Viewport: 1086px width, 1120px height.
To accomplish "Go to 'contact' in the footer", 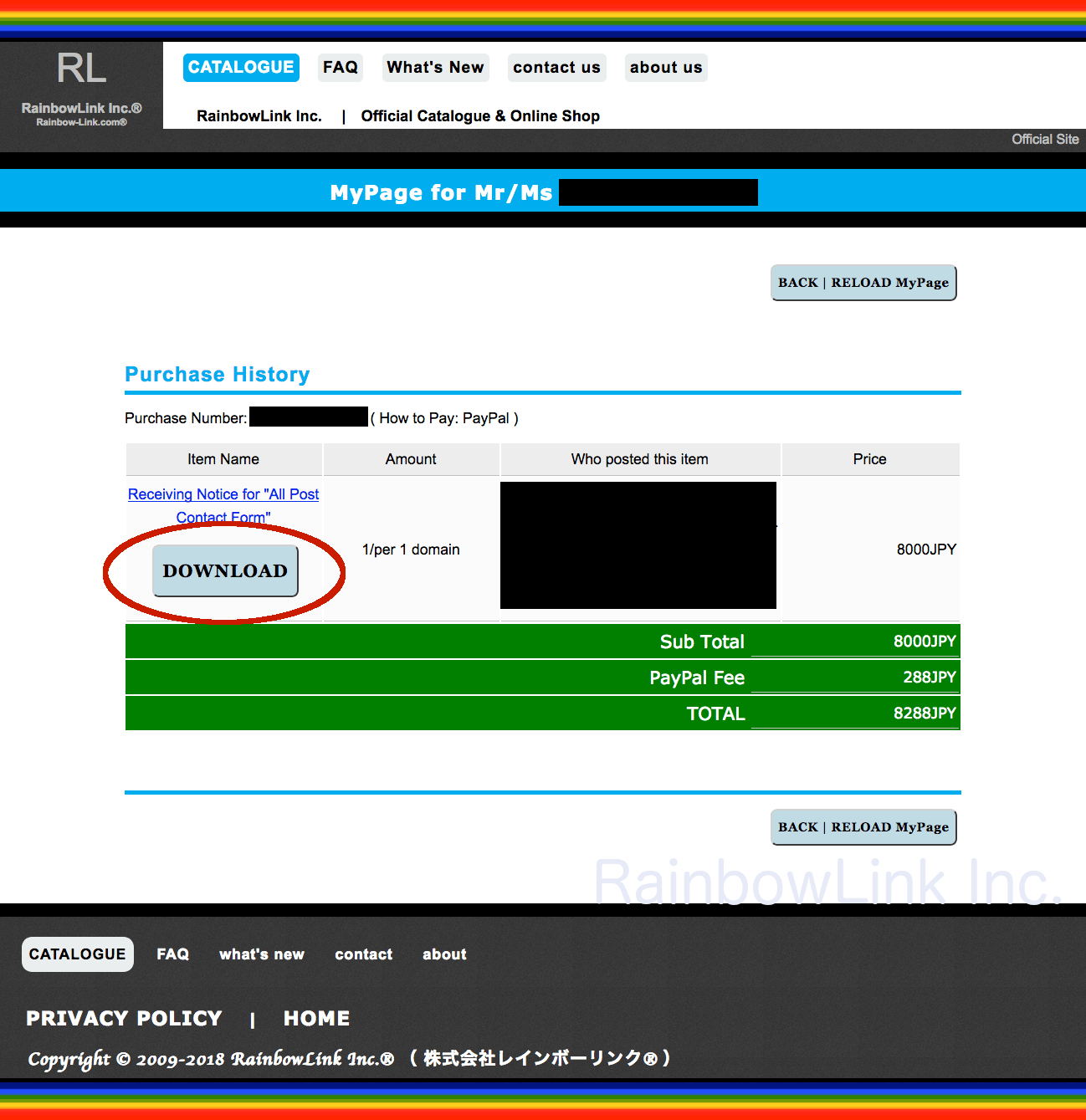I will coord(363,954).
